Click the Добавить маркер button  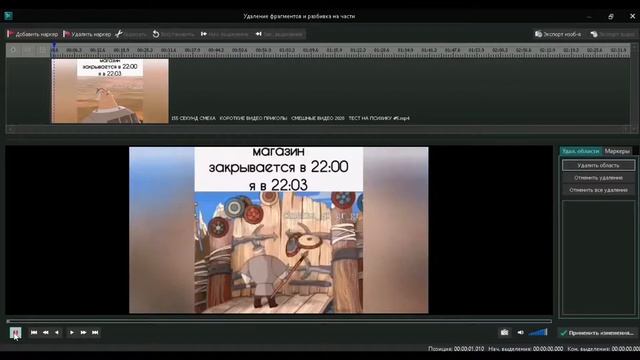coord(33,34)
